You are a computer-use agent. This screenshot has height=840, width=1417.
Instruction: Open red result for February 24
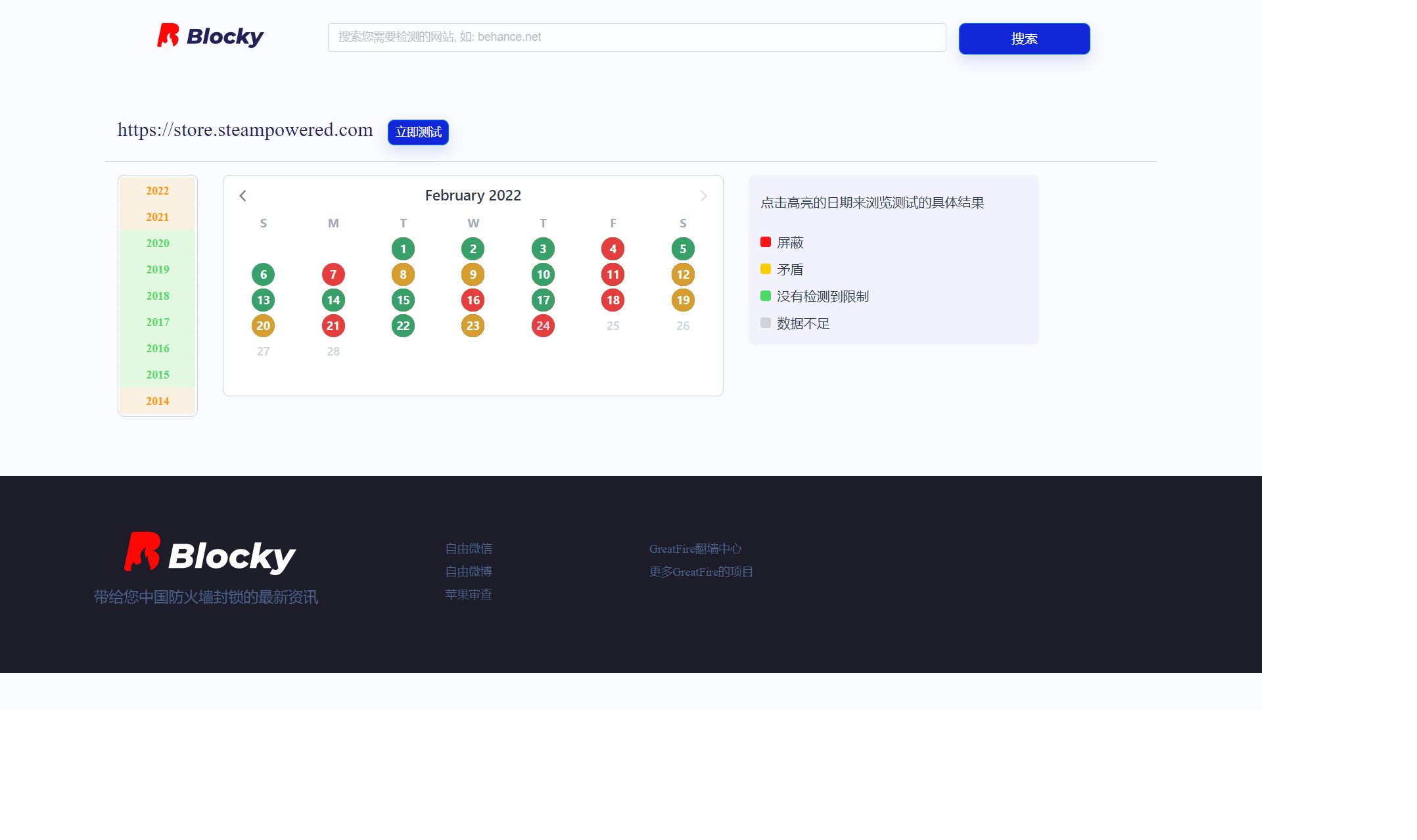(x=543, y=326)
